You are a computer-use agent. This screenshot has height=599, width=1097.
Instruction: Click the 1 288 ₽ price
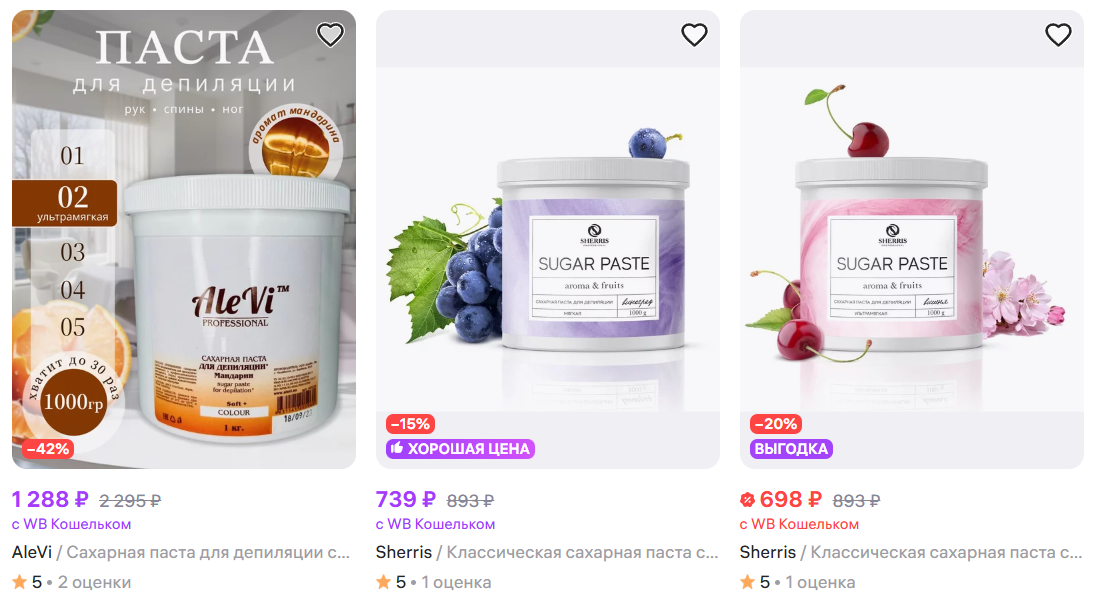tap(50, 500)
